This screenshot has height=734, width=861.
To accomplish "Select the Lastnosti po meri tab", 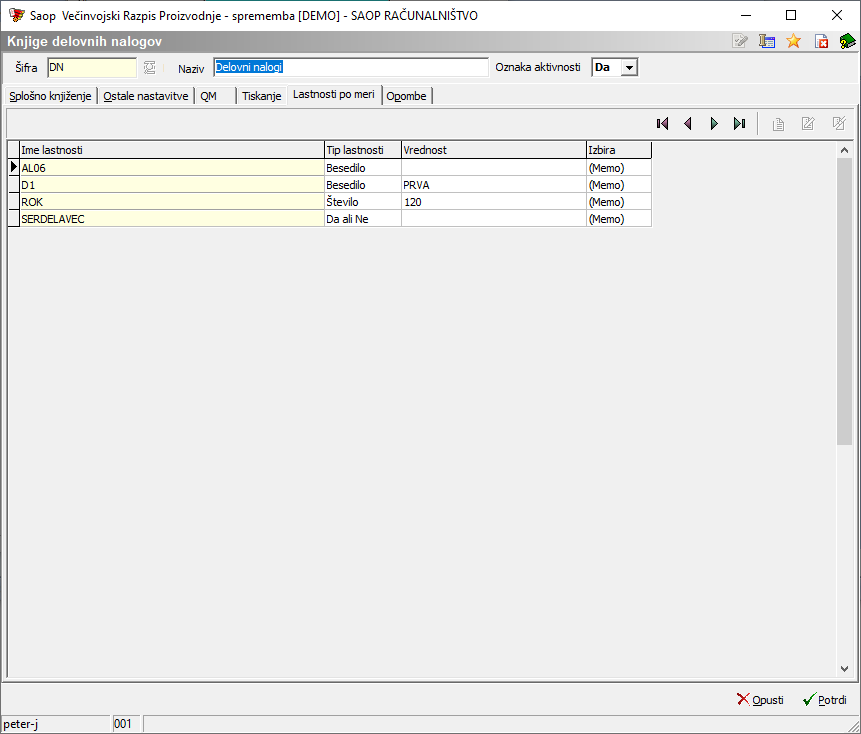I will pyautogui.click(x=334, y=94).
